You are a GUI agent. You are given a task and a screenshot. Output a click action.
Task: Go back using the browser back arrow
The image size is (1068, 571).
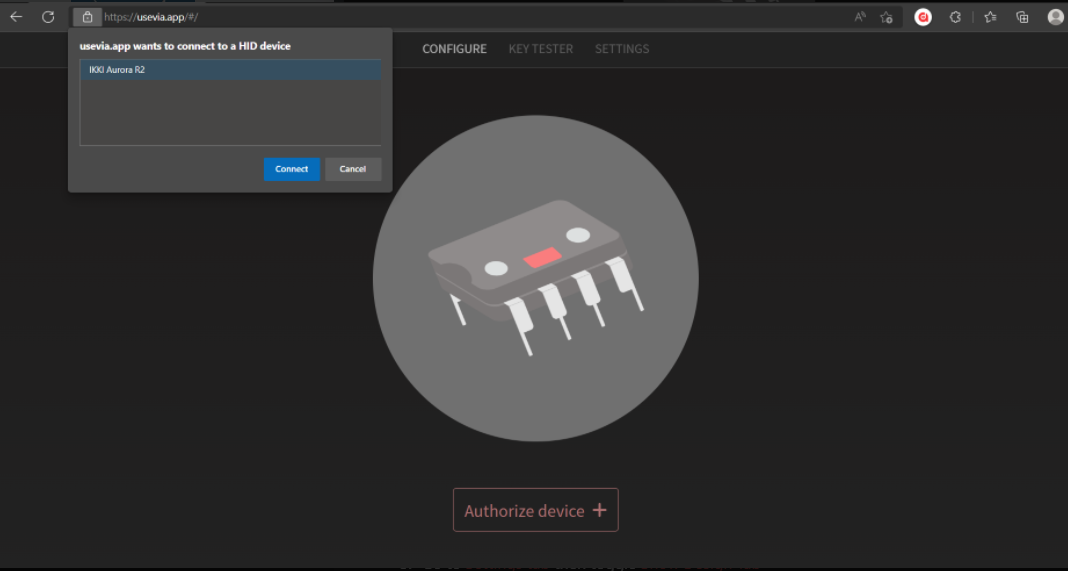[16, 17]
